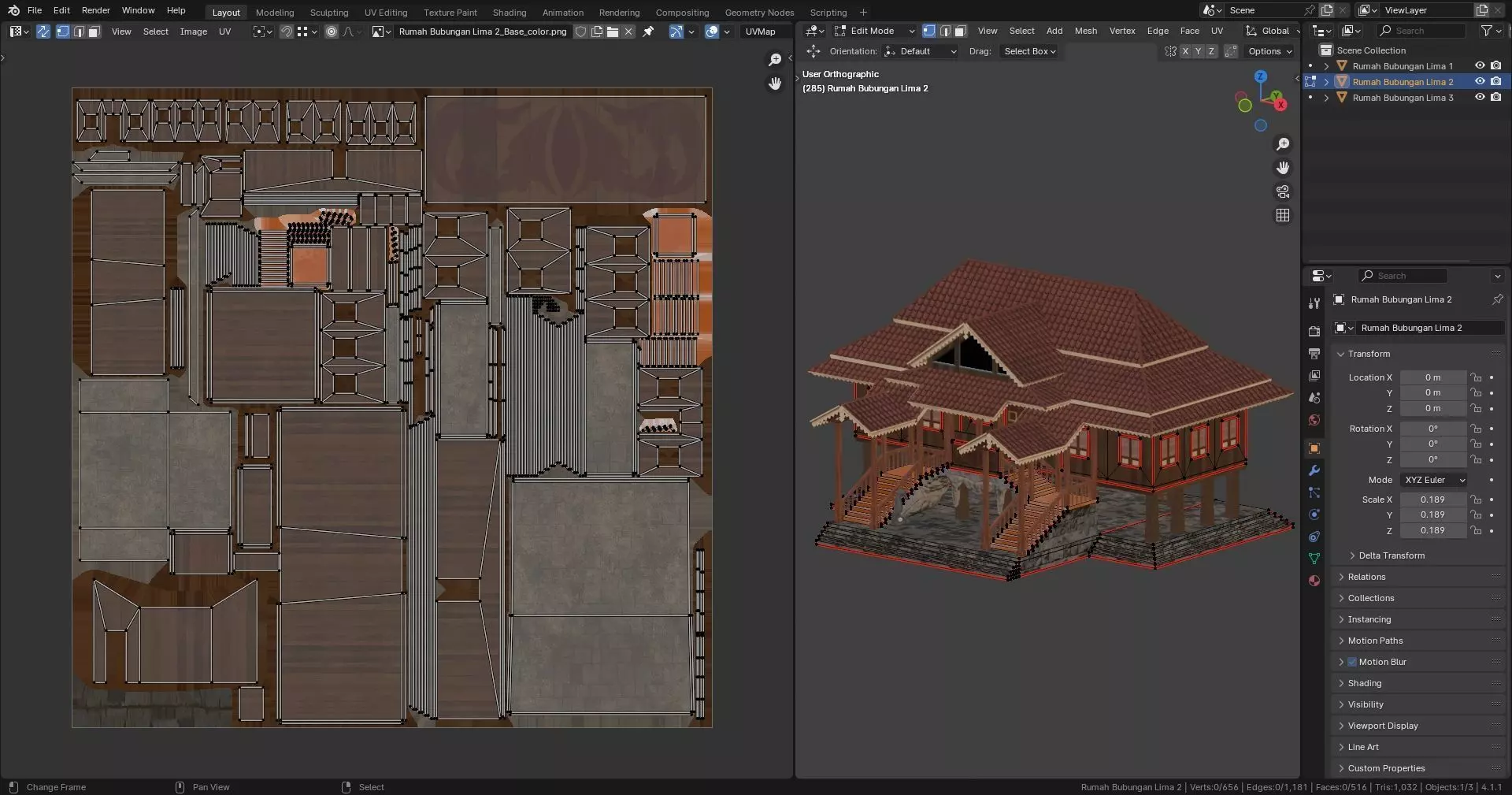The height and width of the screenshot is (795, 1512).
Task: Open the File menu
Action: pyautogui.click(x=35, y=10)
